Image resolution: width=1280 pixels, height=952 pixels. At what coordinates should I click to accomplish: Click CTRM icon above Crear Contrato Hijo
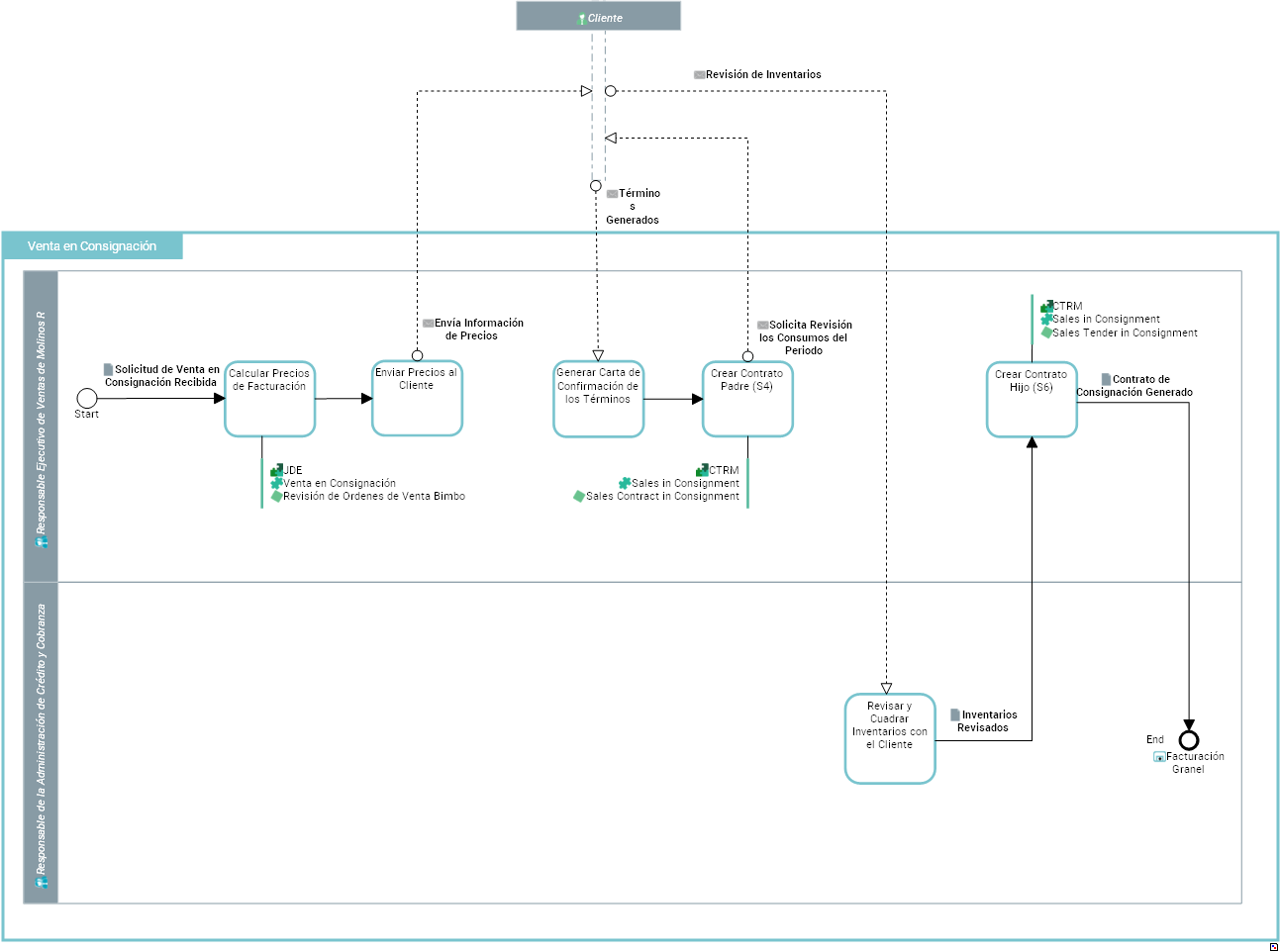pyautogui.click(x=1046, y=307)
